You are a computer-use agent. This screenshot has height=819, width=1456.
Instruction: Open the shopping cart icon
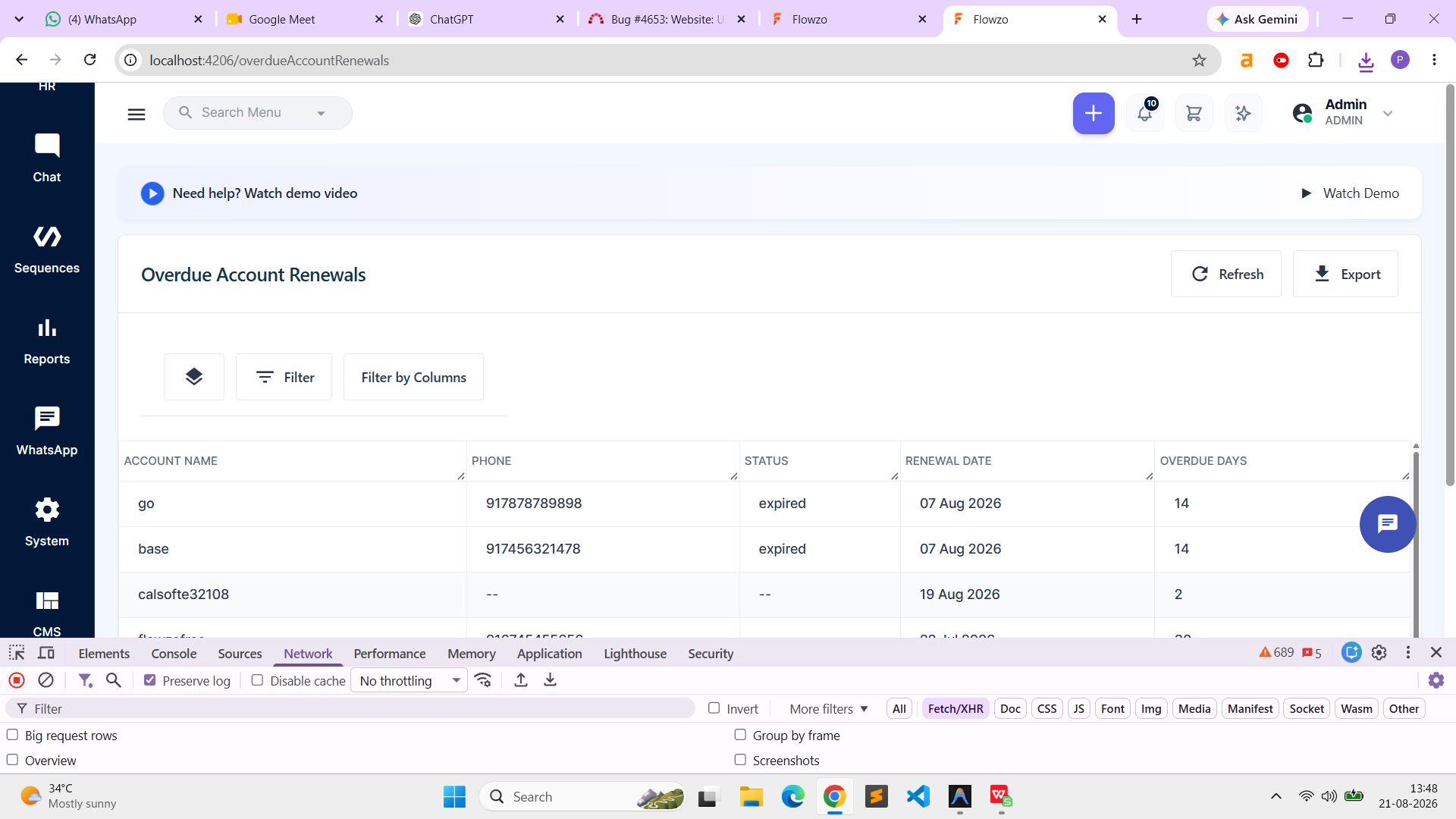(x=1194, y=114)
